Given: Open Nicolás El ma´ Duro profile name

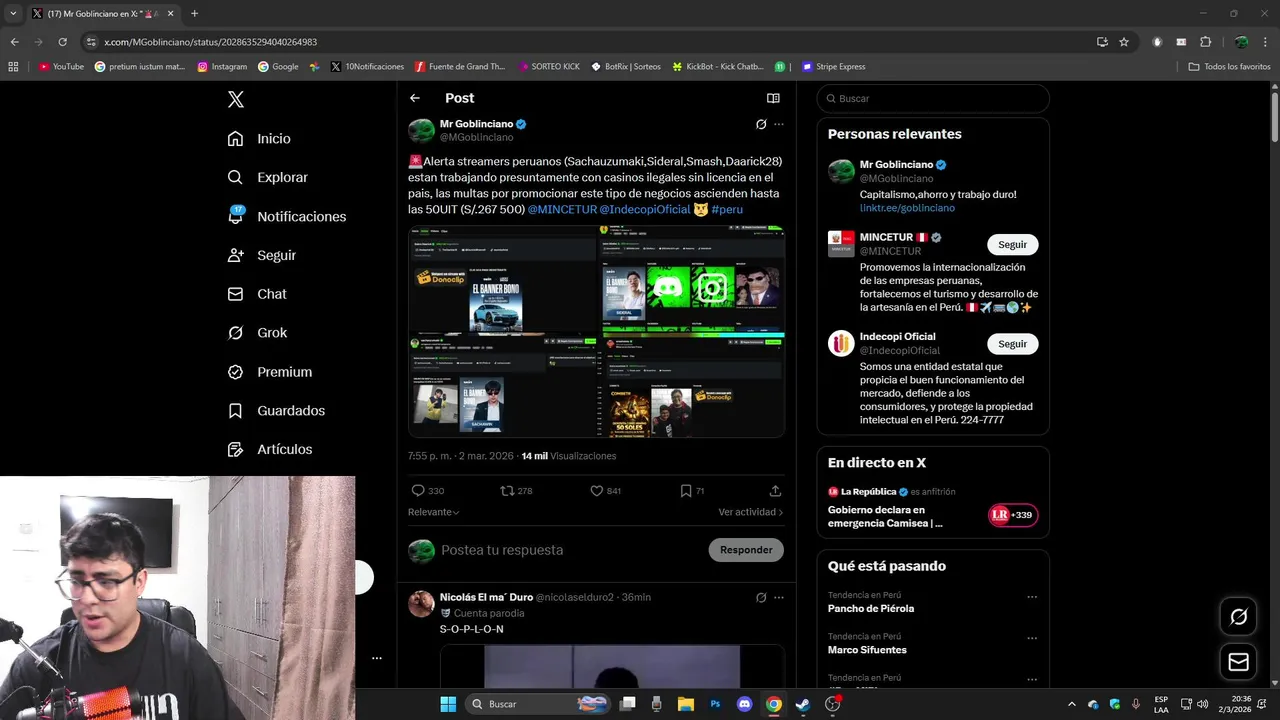Looking at the screenshot, I should coord(485,597).
